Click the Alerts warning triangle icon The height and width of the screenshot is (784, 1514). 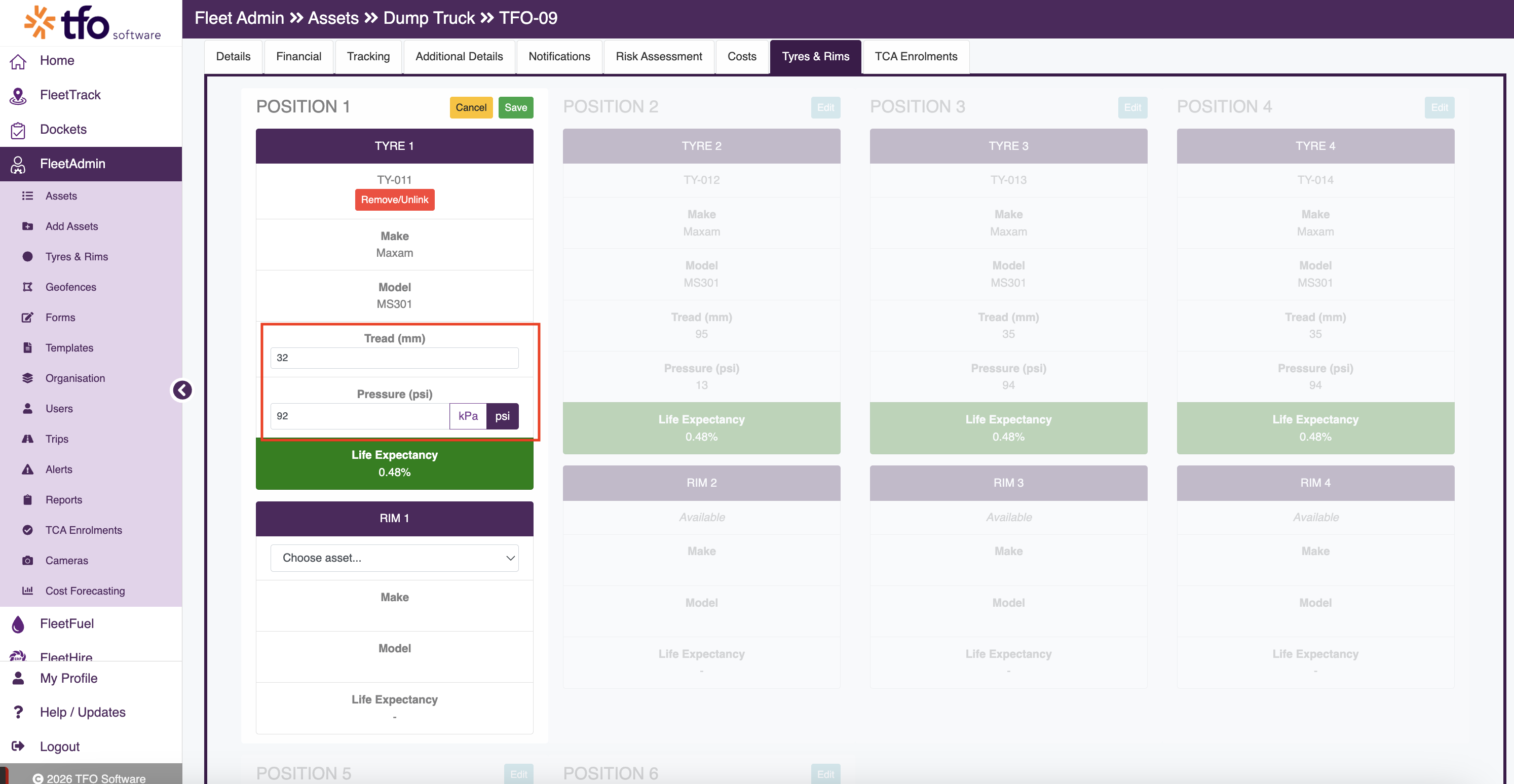[28, 470]
